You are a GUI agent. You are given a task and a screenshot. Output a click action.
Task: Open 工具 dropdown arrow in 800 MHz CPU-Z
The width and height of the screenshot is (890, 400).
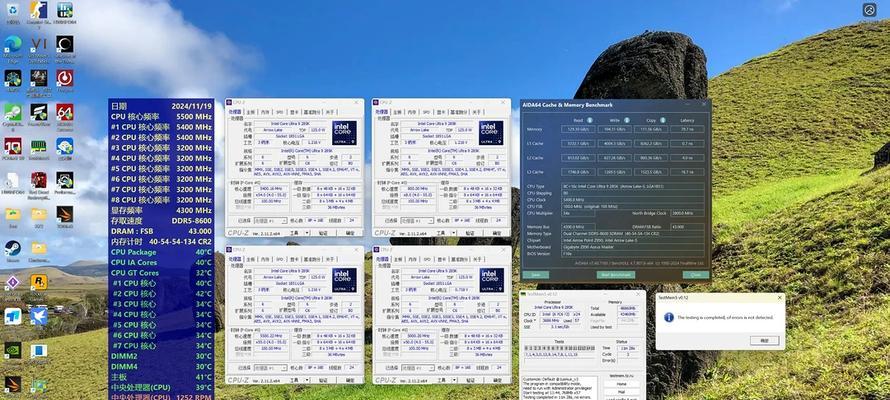[x=454, y=233]
